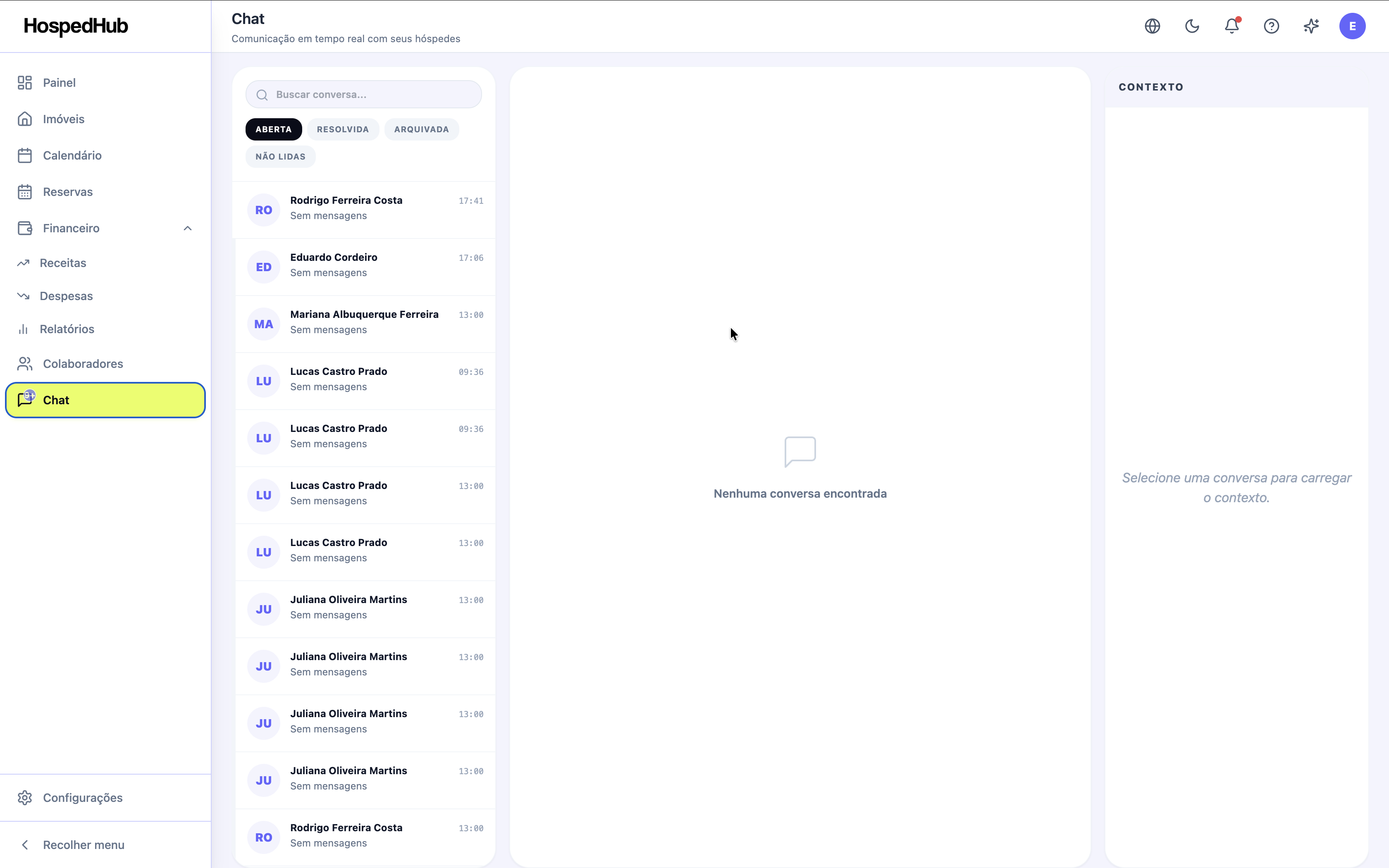This screenshot has width=1389, height=868.
Task: Click the HospedHub logo
Action: click(x=76, y=26)
